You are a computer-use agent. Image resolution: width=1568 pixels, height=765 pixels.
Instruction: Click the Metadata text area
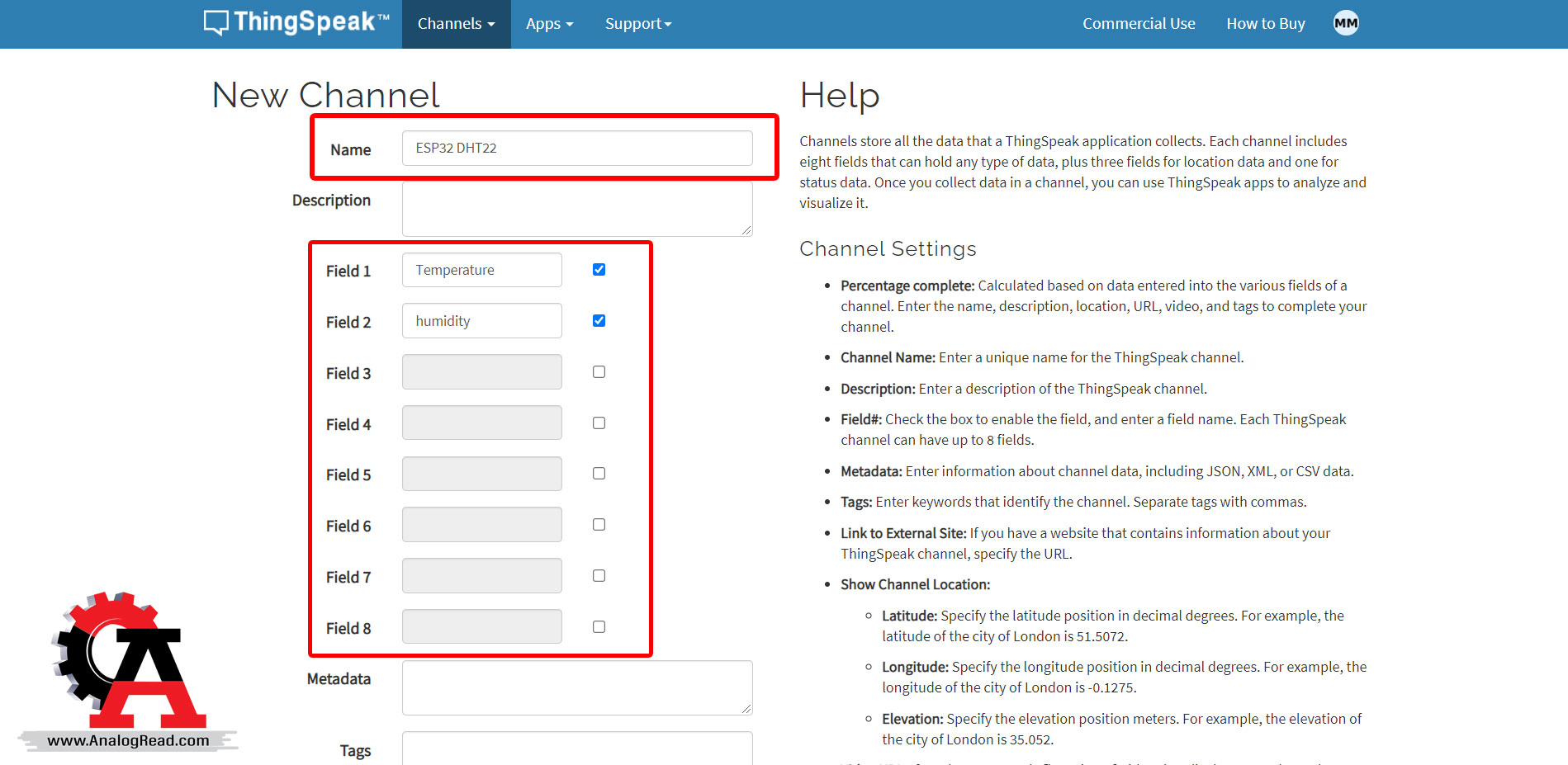tap(577, 687)
